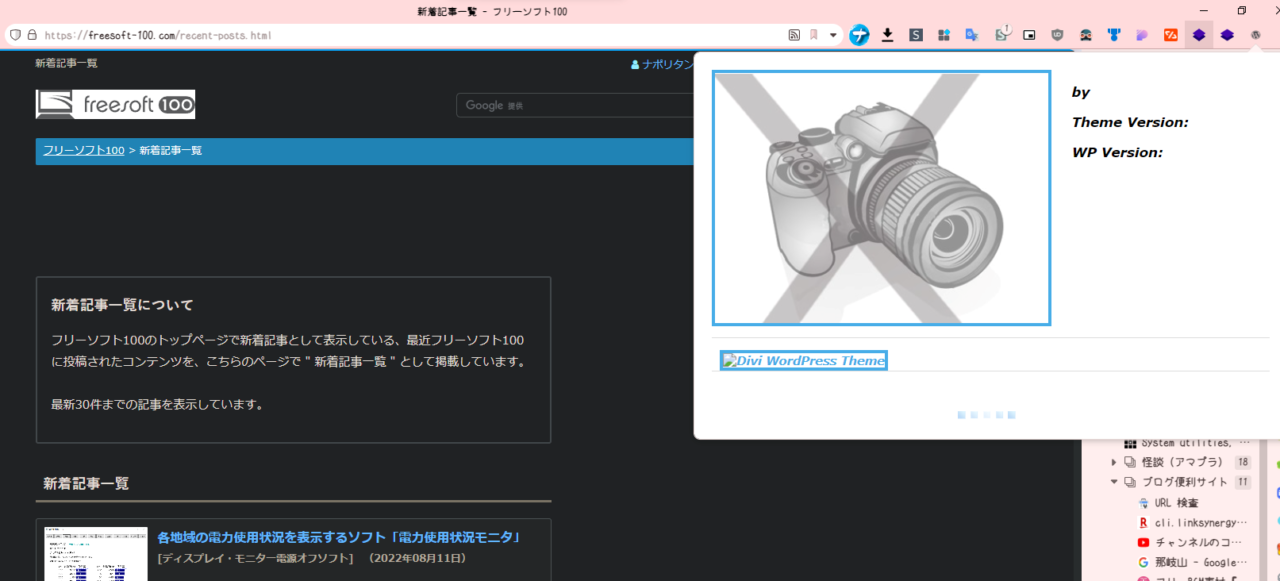Open the 電力使用状況モニタ article title link
This screenshot has width=1280, height=581.
tap(339, 538)
